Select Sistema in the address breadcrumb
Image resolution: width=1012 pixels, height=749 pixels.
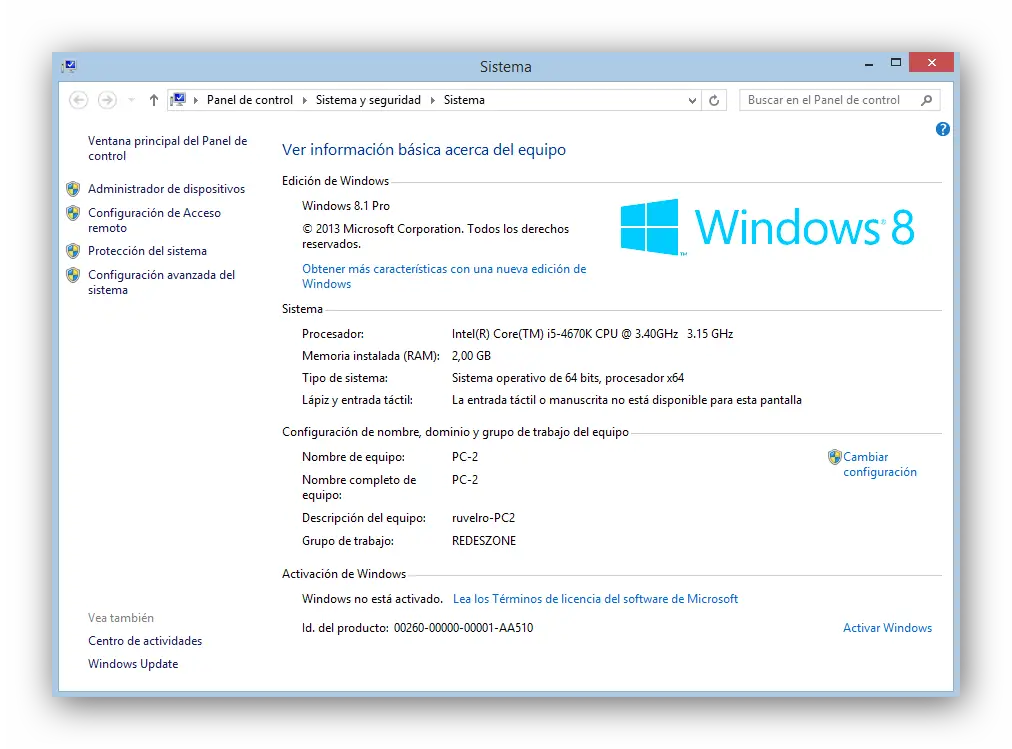point(464,100)
